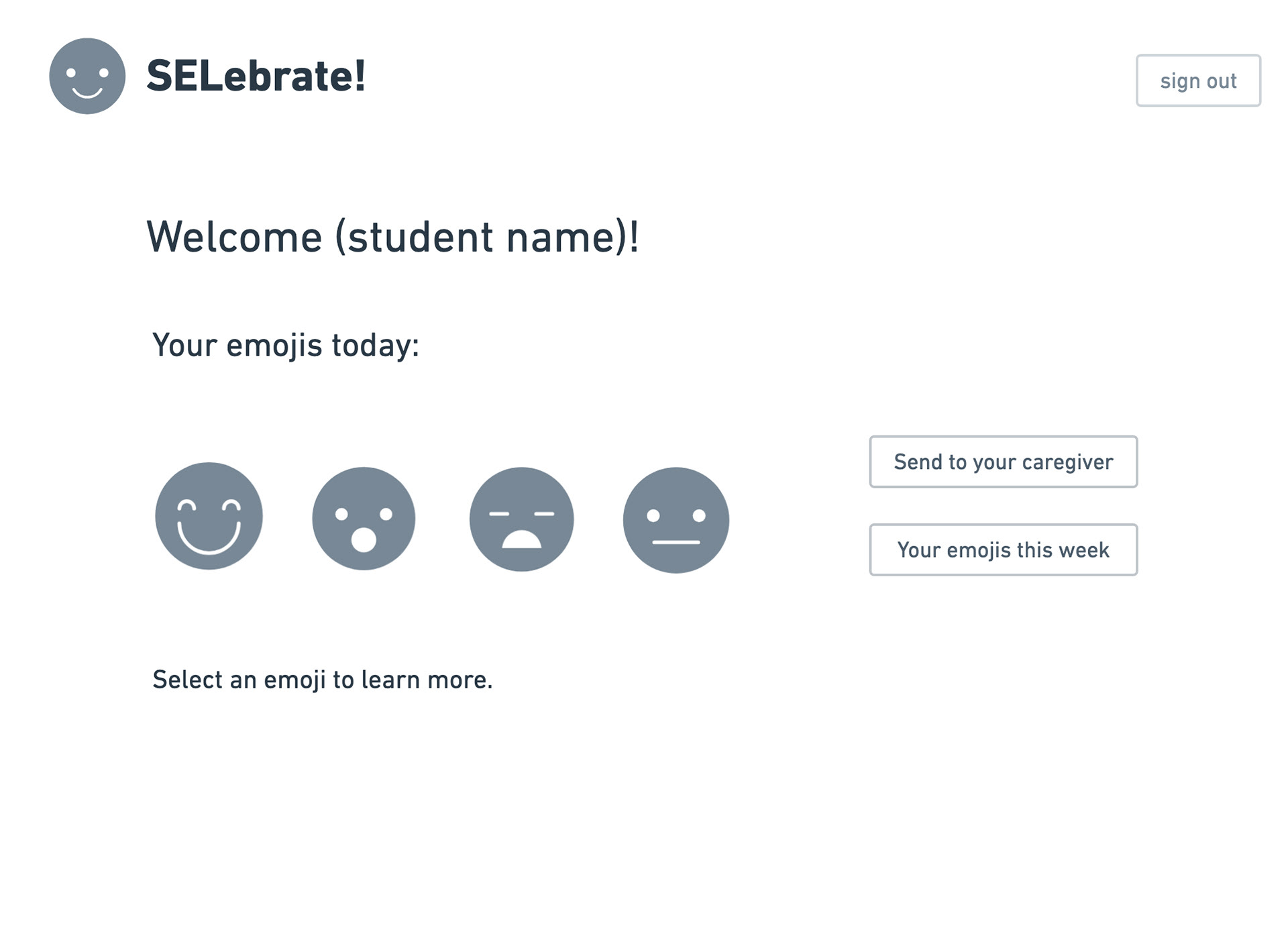
Task: Click the SELebrate! title text
Action: pos(256,76)
